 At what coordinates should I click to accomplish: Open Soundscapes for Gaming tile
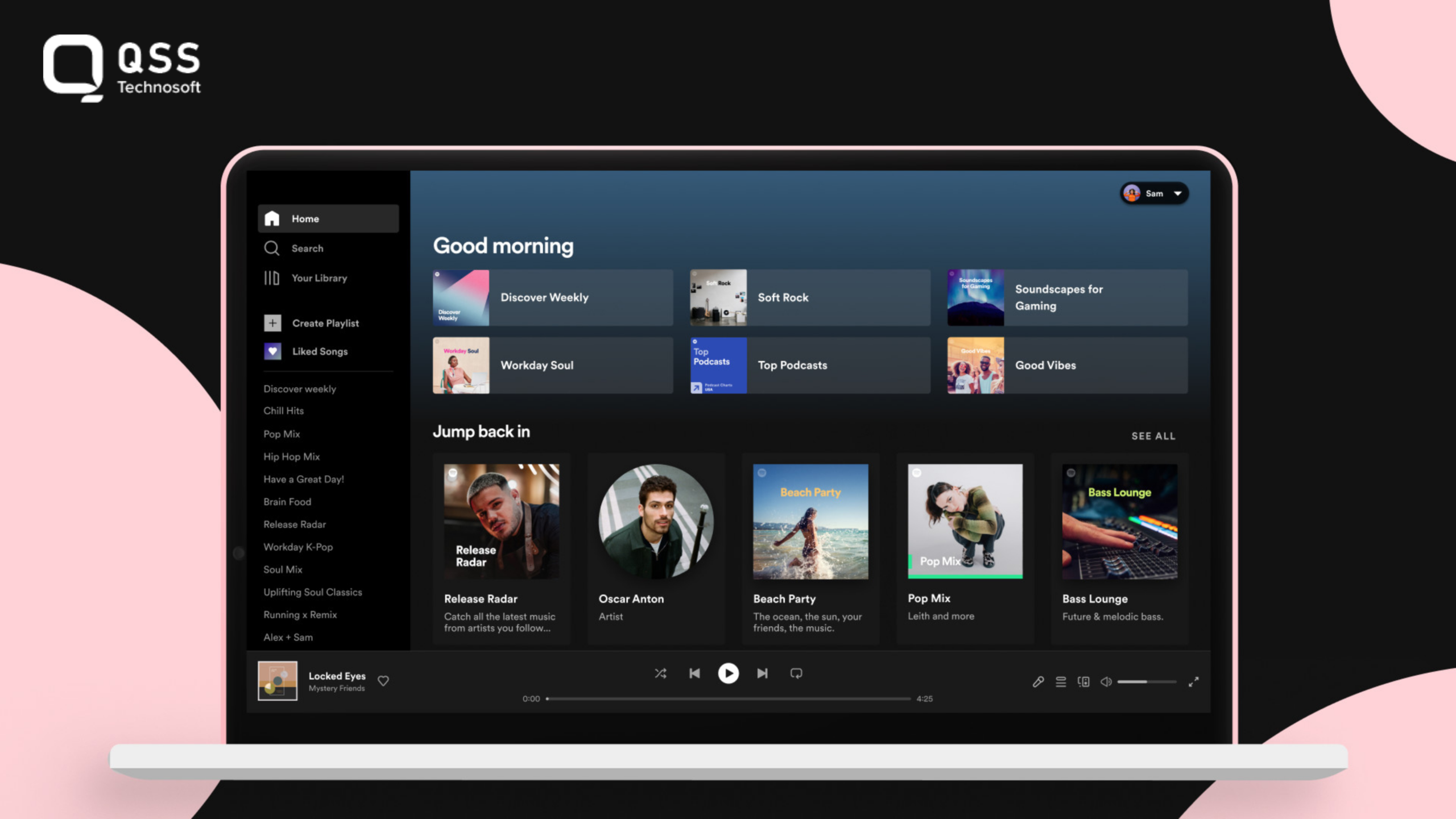pos(1068,297)
